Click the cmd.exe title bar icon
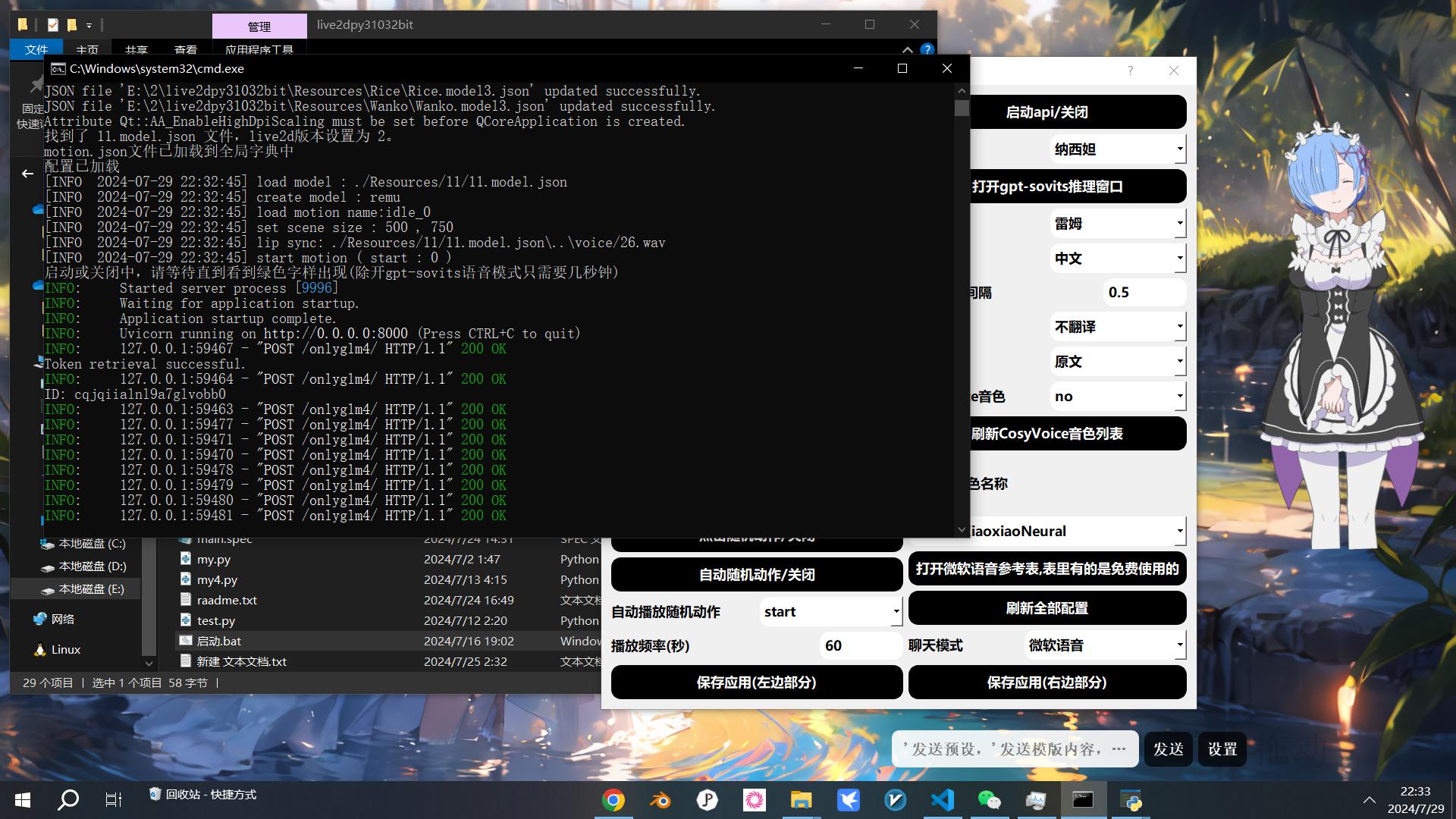This screenshot has height=819, width=1456. click(x=58, y=68)
